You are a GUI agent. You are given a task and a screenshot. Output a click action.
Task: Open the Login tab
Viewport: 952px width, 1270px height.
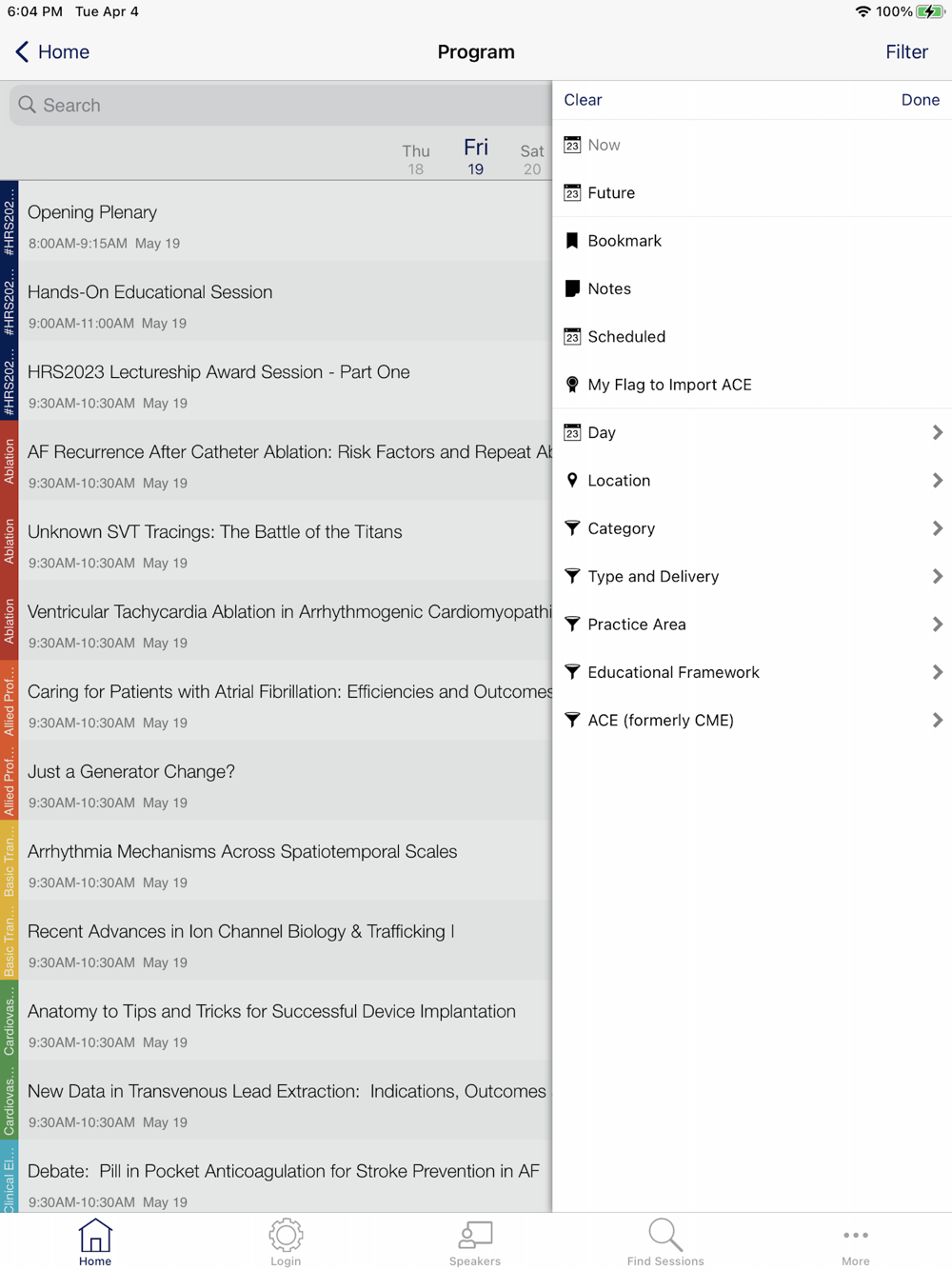tap(286, 1241)
